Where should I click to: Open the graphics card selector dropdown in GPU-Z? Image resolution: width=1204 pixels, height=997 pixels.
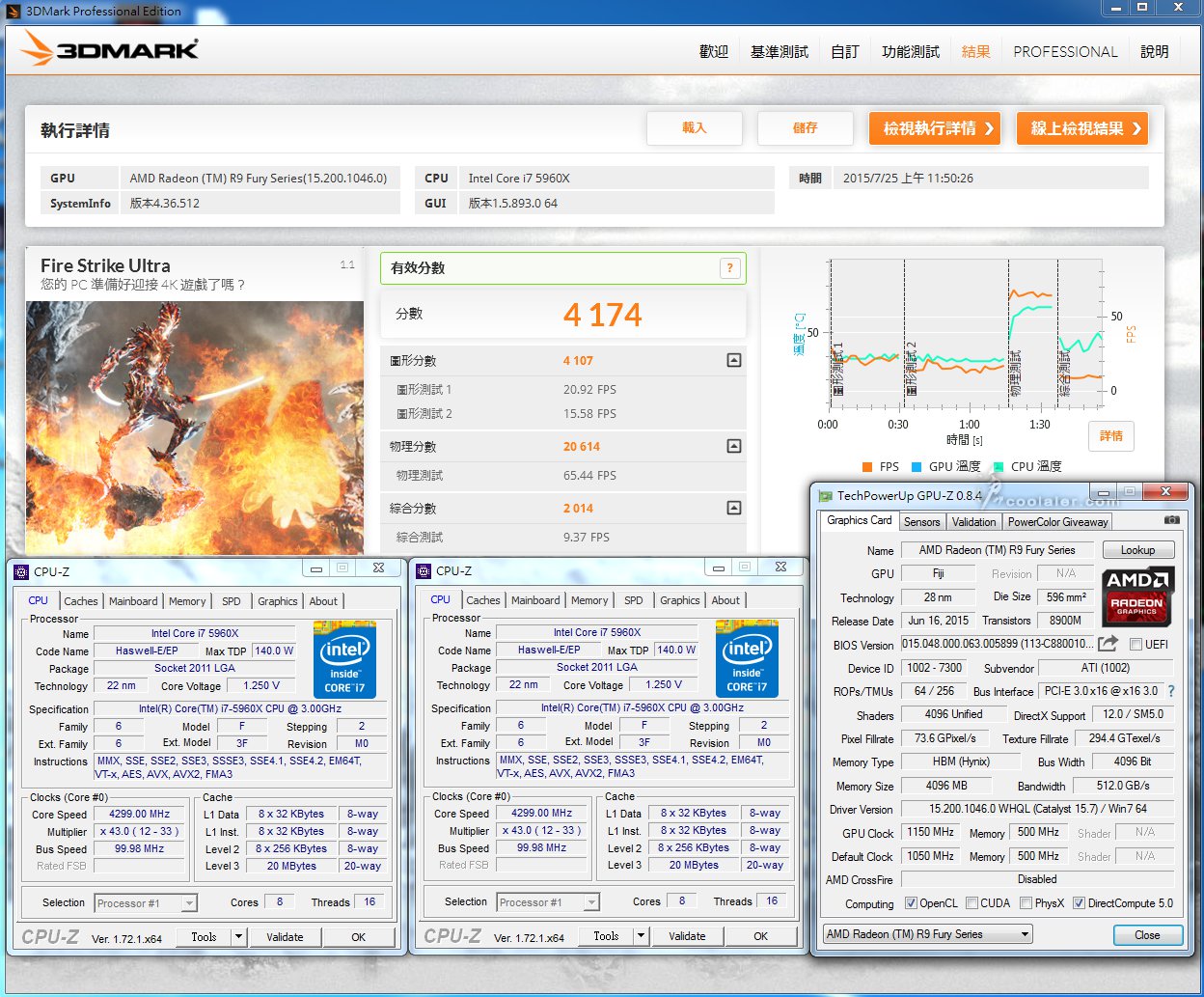[x=927, y=934]
